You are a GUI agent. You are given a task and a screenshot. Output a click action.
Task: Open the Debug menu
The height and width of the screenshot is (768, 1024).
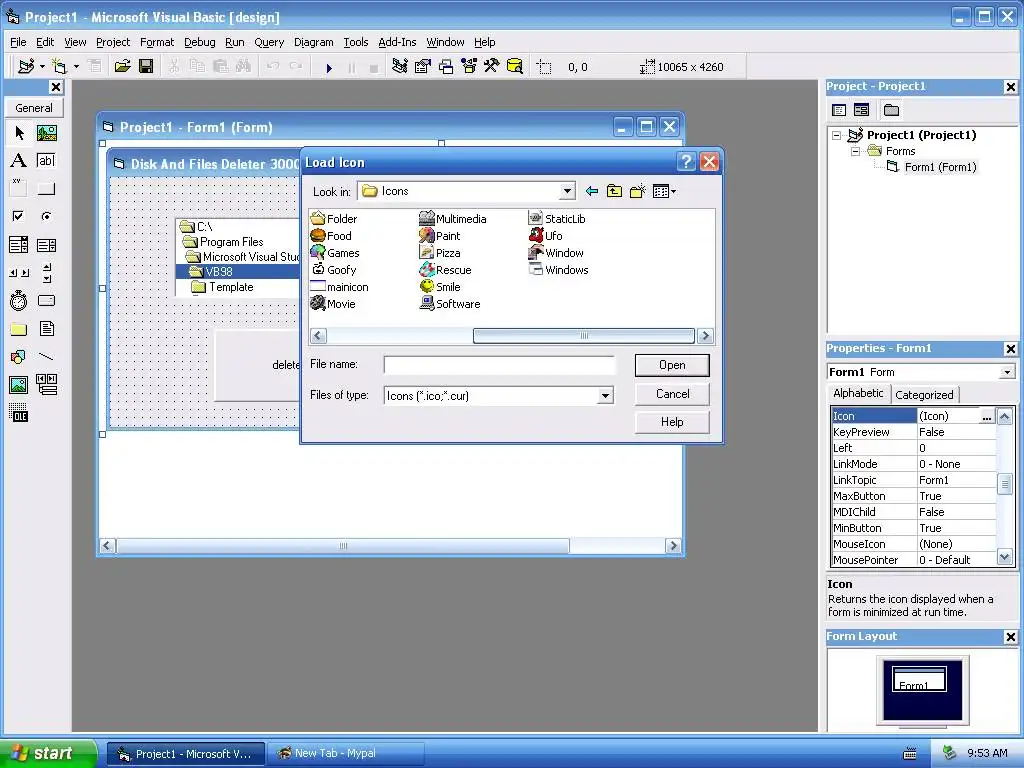(199, 42)
